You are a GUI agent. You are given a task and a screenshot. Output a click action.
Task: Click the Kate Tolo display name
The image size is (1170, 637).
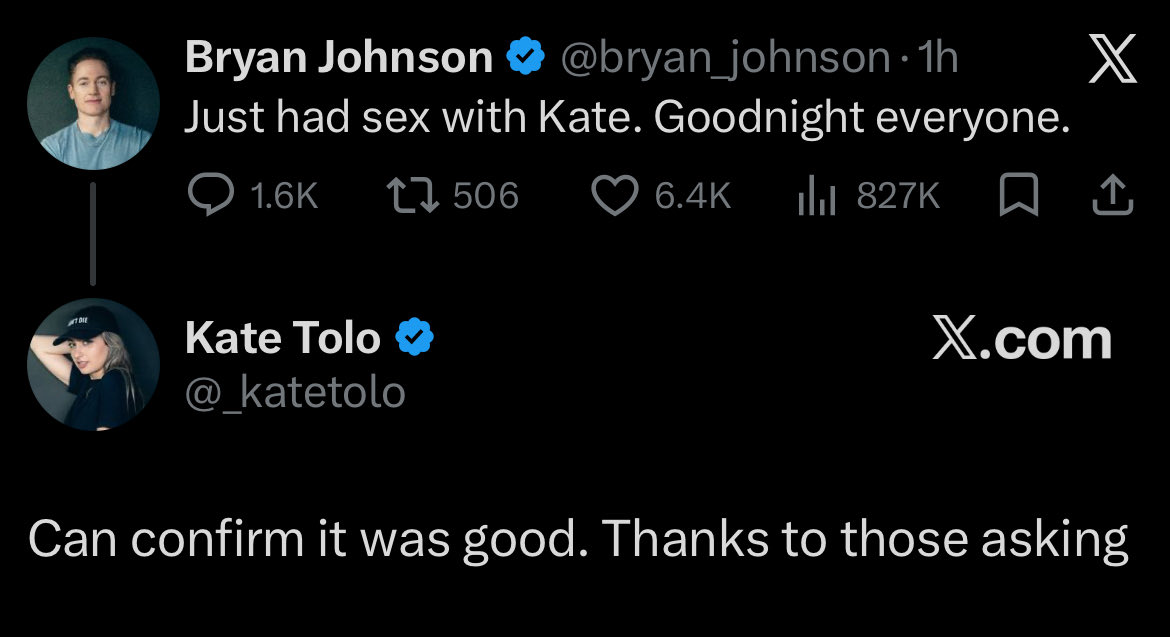(x=283, y=339)
